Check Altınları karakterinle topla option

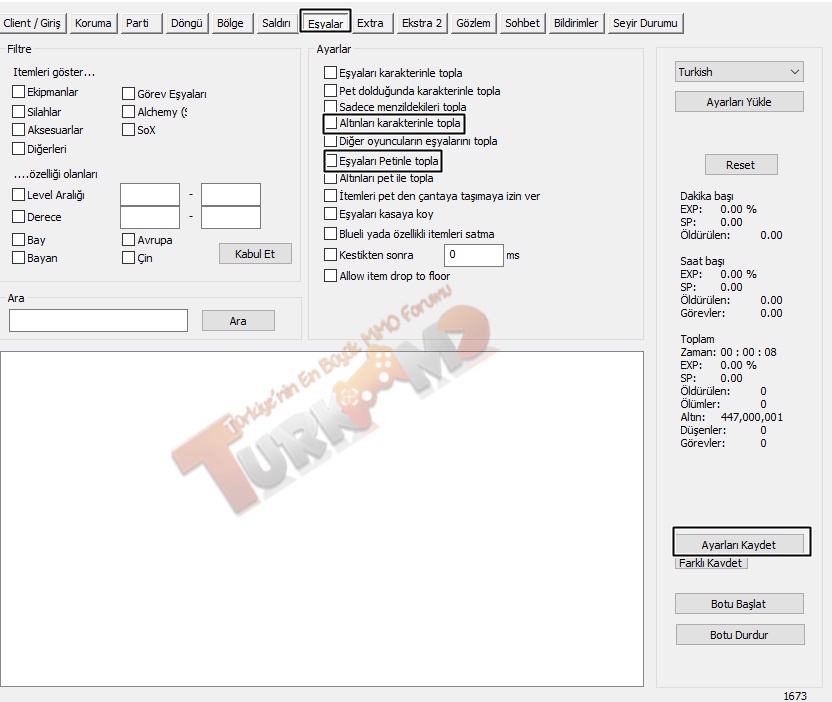pyautogui.click(x=331, y=124)
